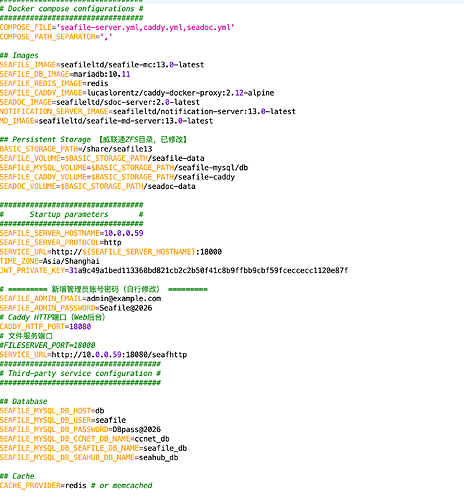Click the SEAFILE_MYSQL_DB_SEAHUB_DB_NAME line
Viewport: 464px width, 500px height.
click(x=89, y=457)
